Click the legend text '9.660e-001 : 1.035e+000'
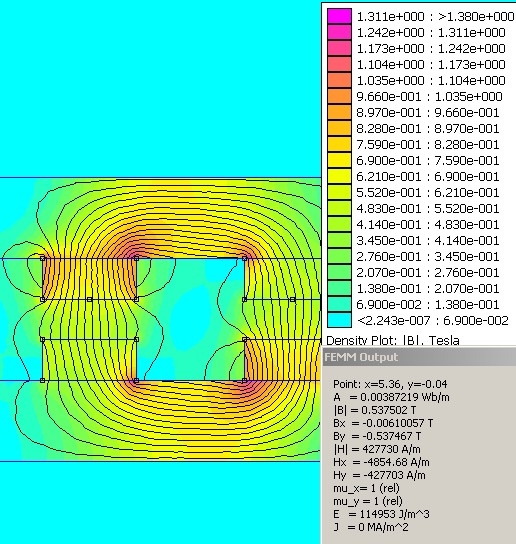Image resolution: width=516 pixels, height=544 pixels. click(x=430, y=96)
